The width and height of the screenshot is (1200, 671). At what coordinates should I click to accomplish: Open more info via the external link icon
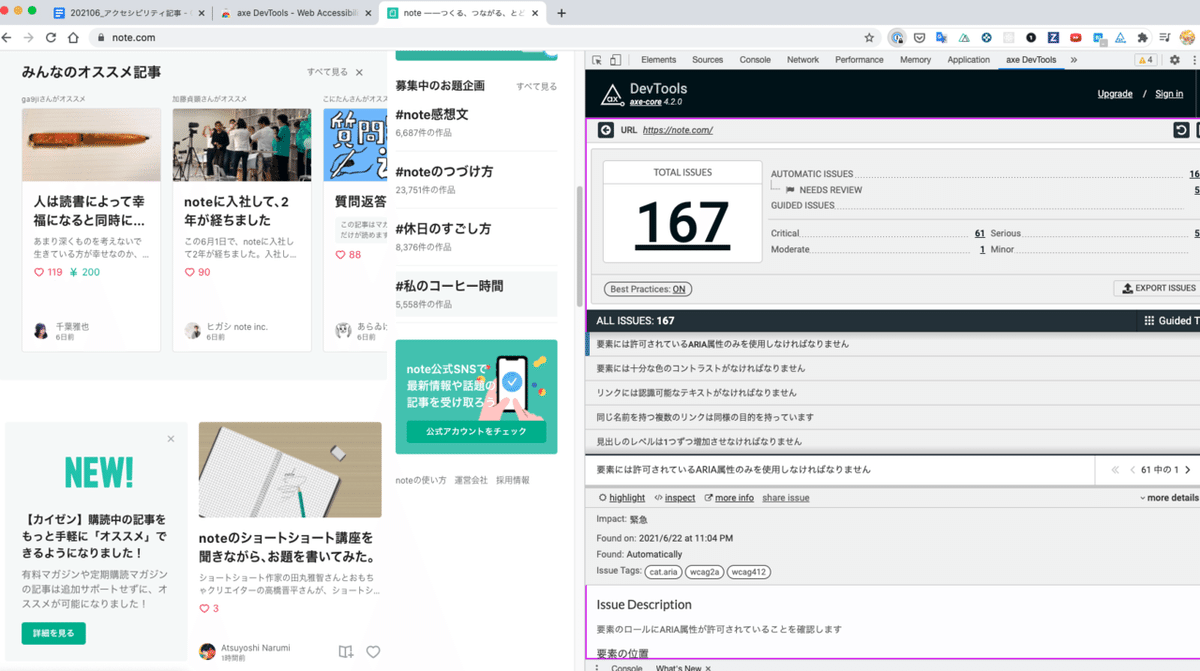coord(708,497)
